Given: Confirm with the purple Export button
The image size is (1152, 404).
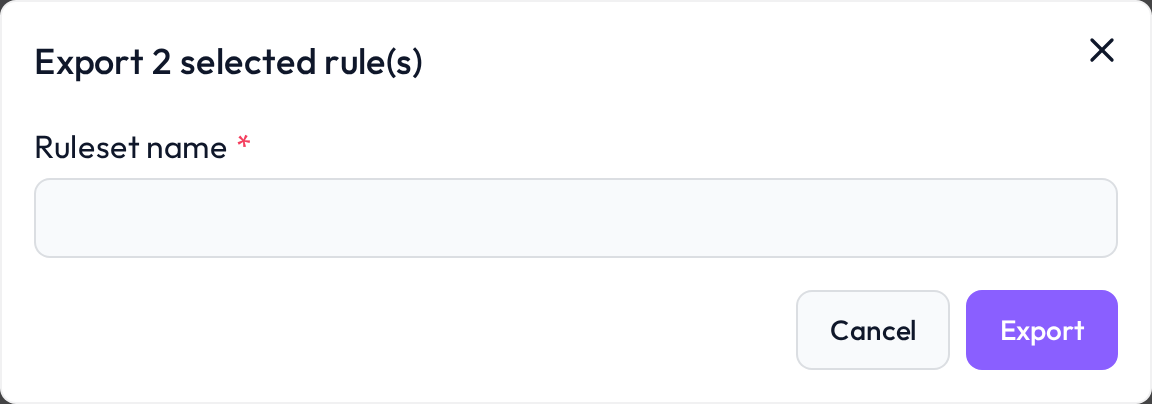Looking at the screenshot, I should [1042, 330].
